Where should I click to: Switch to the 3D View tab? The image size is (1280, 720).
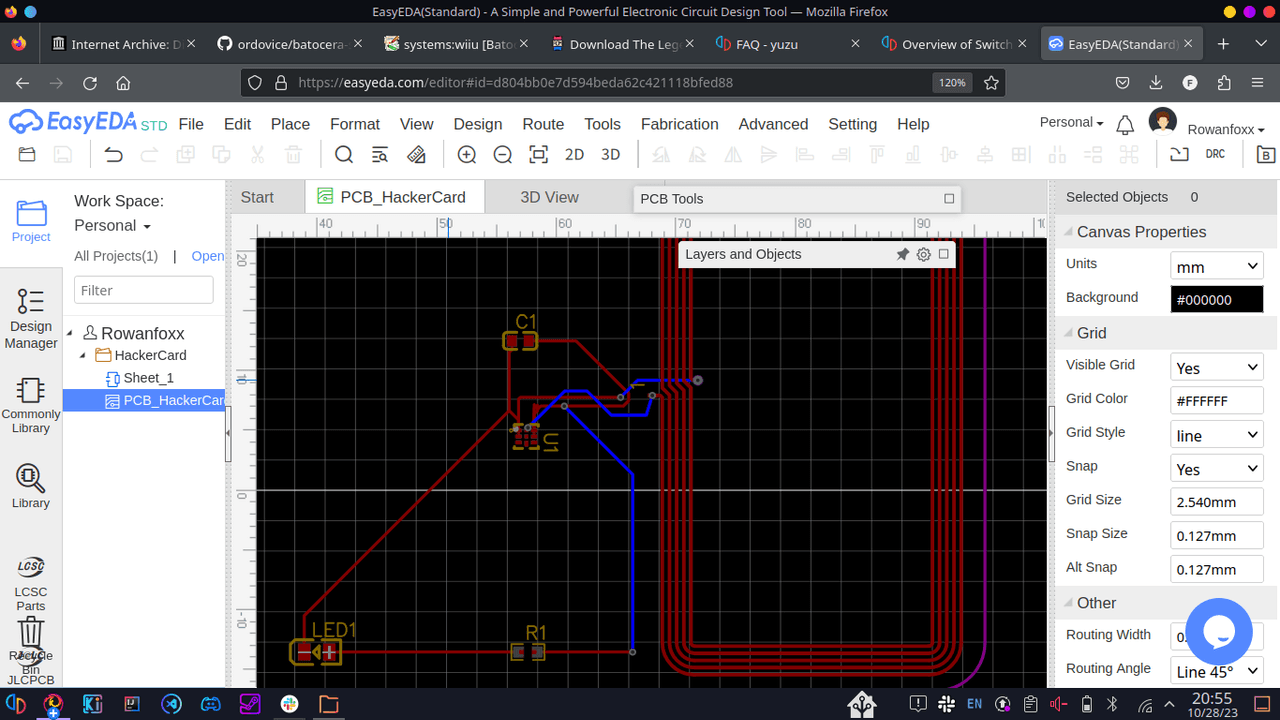point(549,197)
